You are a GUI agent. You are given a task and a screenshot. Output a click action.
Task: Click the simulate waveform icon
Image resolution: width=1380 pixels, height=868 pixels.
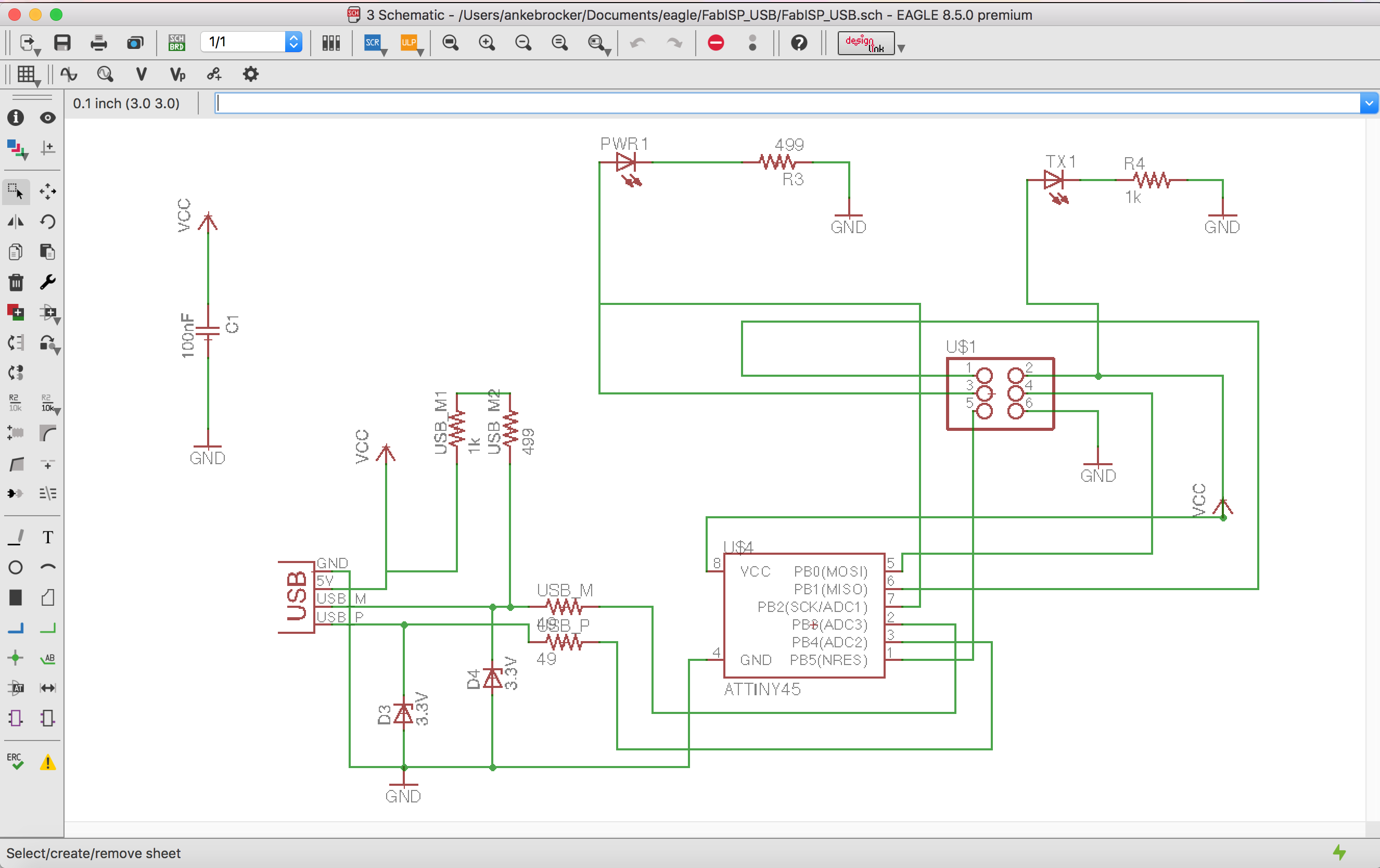point(69,74)
